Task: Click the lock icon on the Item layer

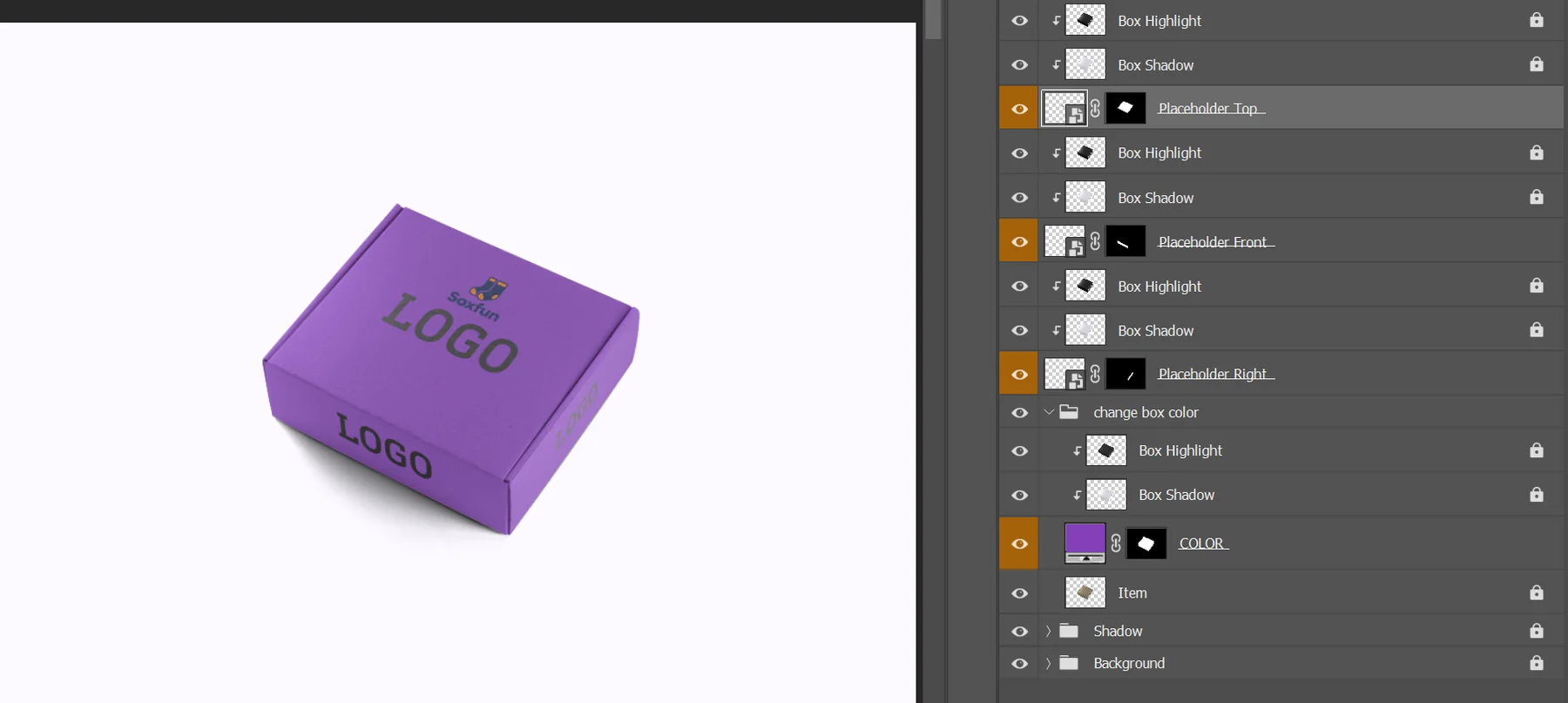Action: [x=1537, y=592]
